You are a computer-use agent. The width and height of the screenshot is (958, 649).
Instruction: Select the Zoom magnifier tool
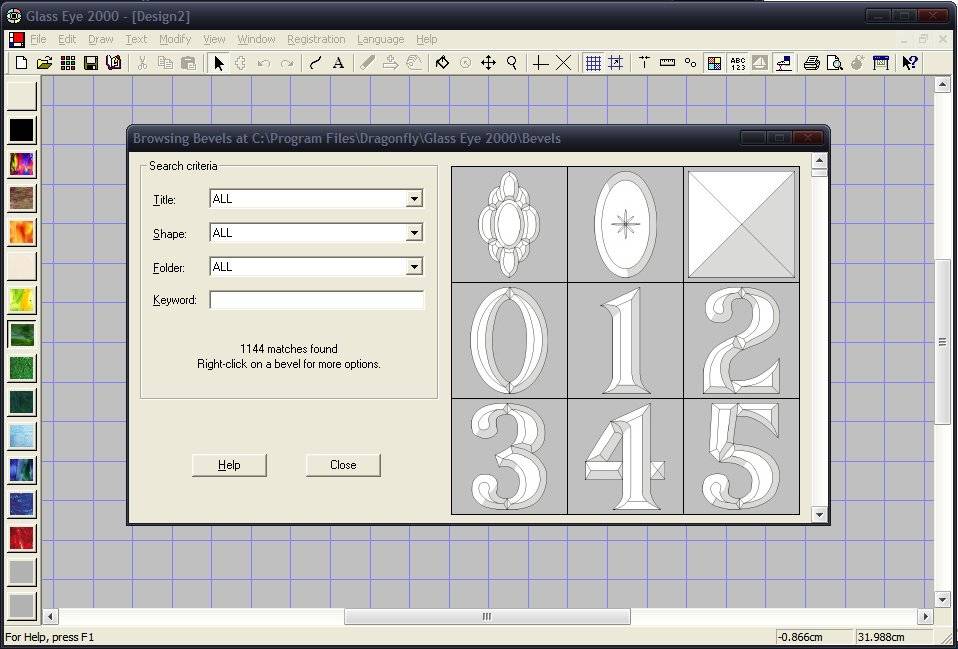click(x=512, y=62)
